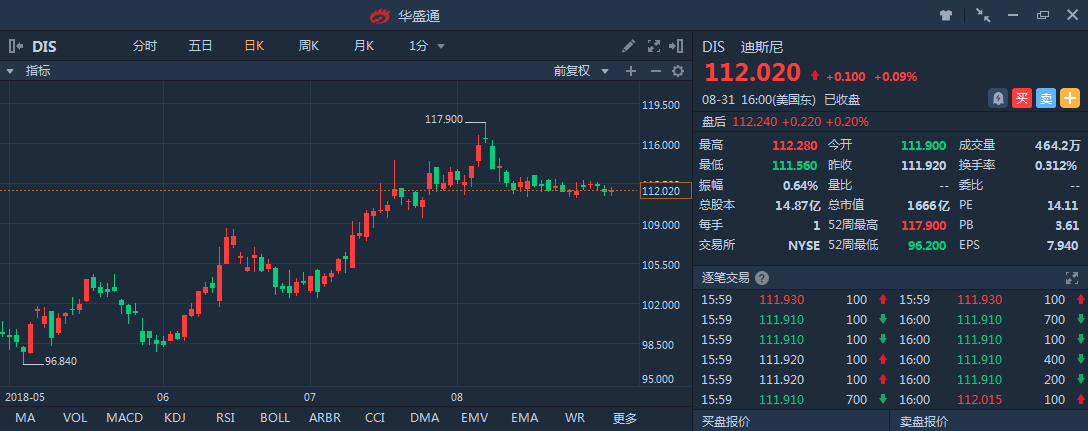Click the 96.840 low price label on chart
Image resolution: width=1088 pixels, height=431 pixels.
(x=61, y=361)
